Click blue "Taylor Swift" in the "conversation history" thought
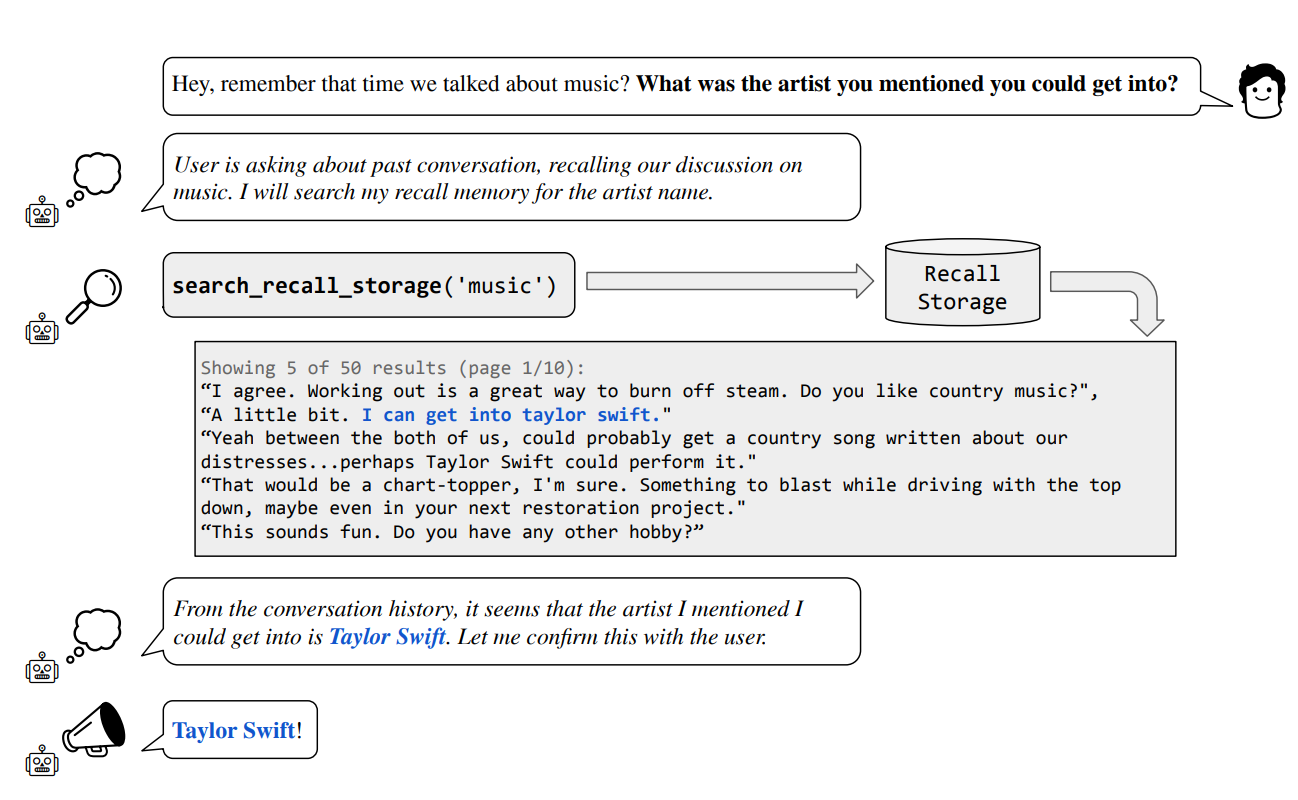 tap(387, 637)
